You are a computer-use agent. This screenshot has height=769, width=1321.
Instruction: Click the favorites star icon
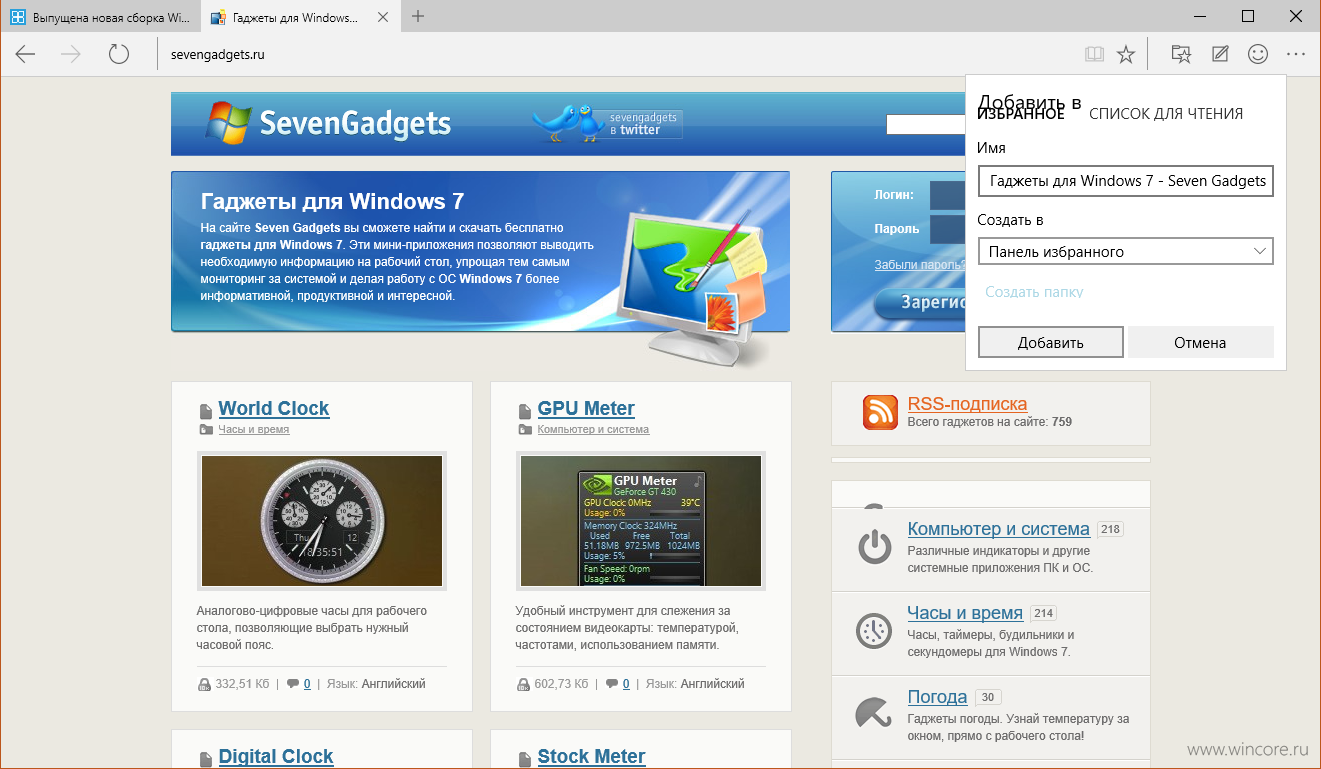(x=1126, y=54)
